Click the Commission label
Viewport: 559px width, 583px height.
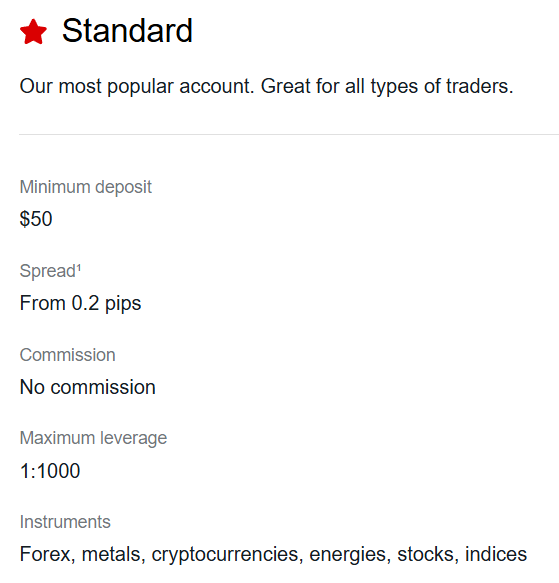pos(67,355)
